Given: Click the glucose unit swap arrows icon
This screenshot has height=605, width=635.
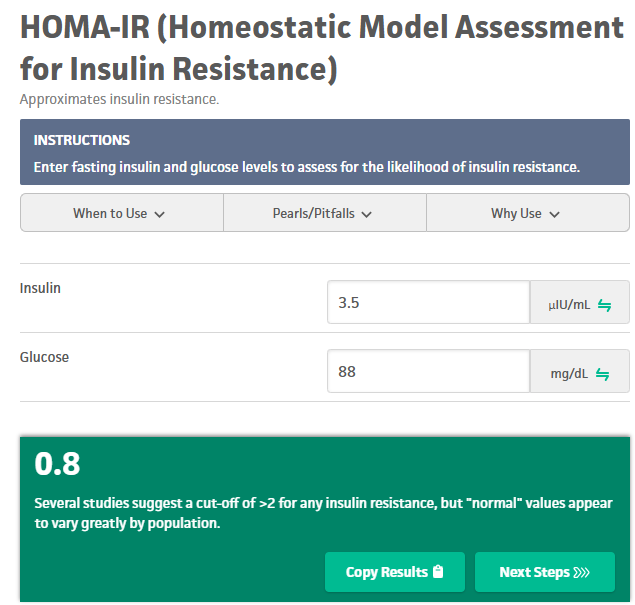Looking at the screenshot, I should (x=603, y=373).
